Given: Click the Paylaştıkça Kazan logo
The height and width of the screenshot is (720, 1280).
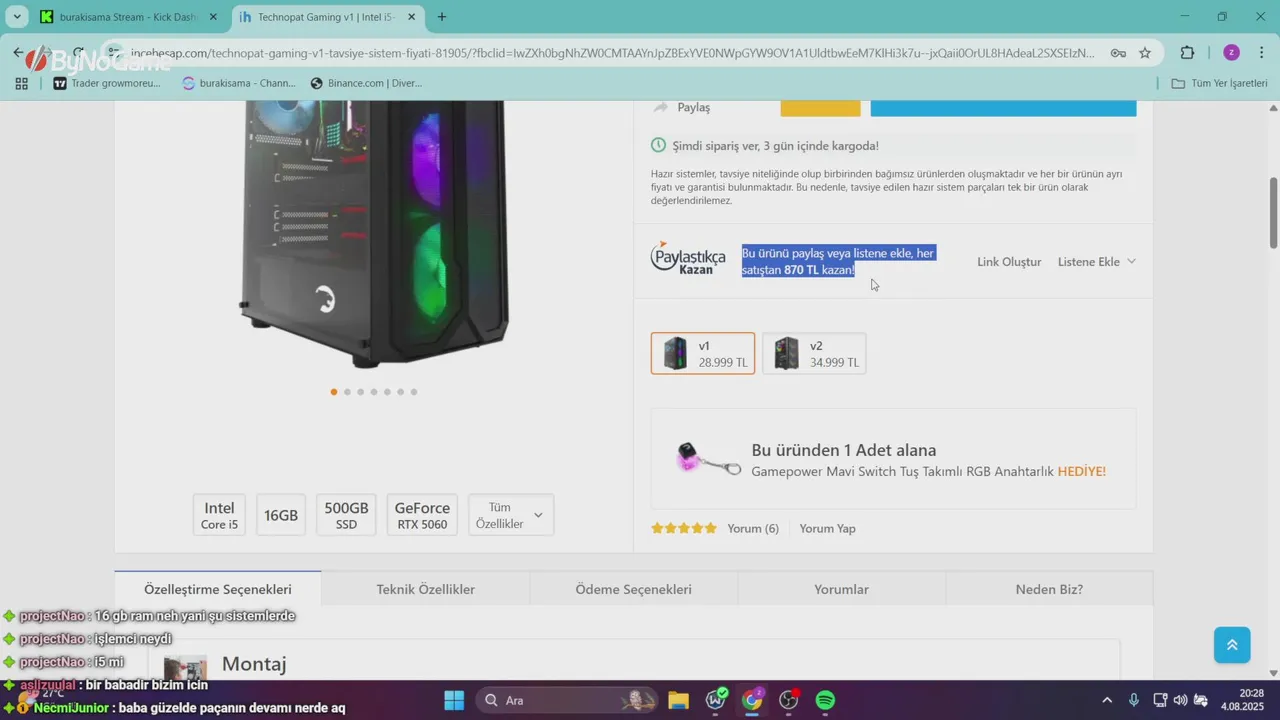Looking at the screenshot, I should (x=688, y=258).
